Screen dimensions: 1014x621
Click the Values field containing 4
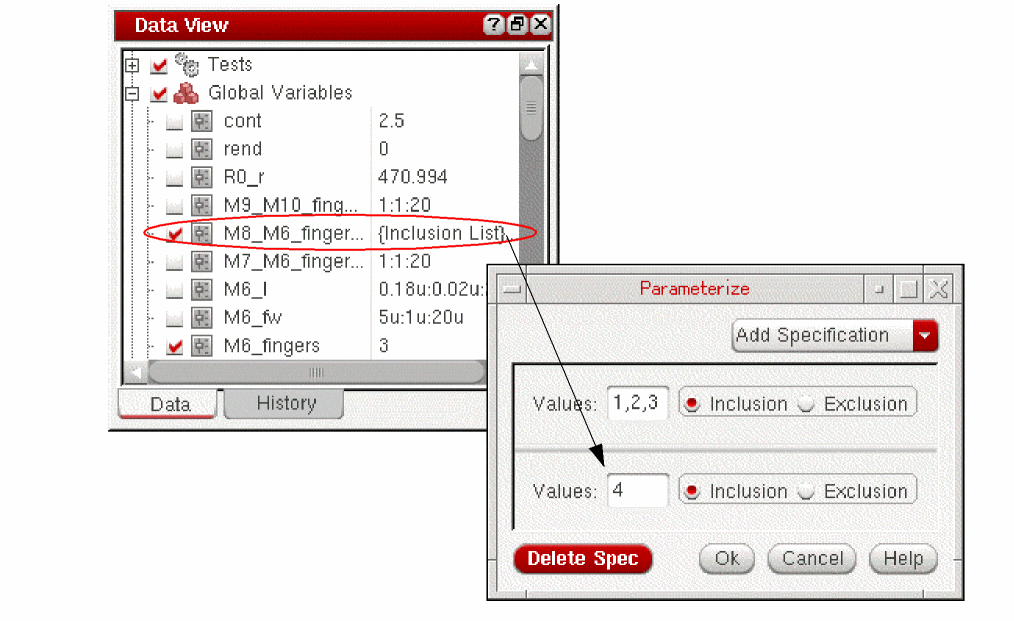pos(638,490)
